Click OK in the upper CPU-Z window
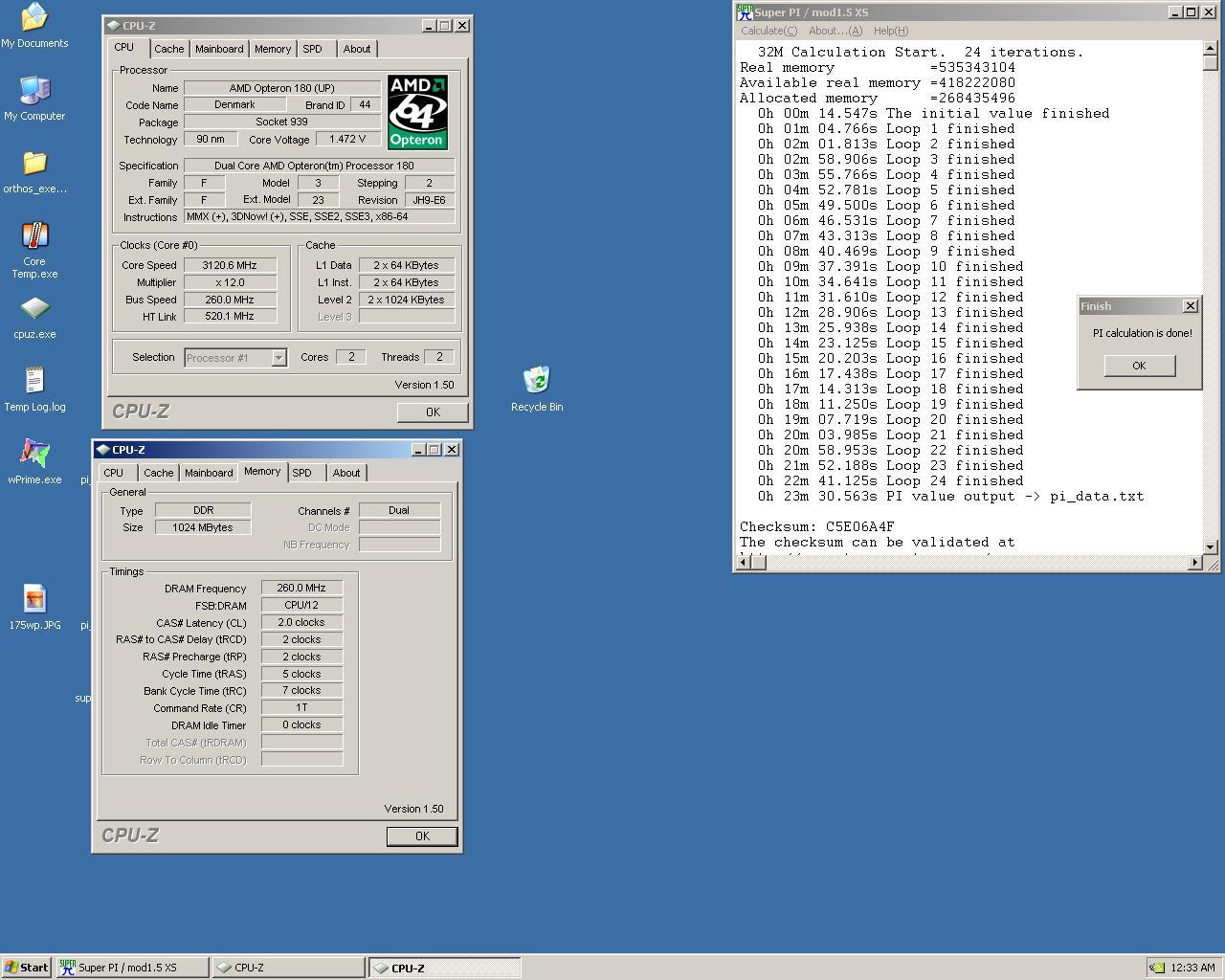 point(433,412)
